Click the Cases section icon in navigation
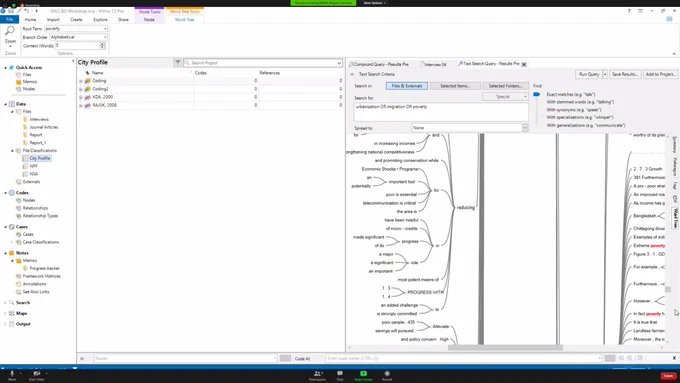Viewport: 680px width, 383px height. (x=12, y=227)
